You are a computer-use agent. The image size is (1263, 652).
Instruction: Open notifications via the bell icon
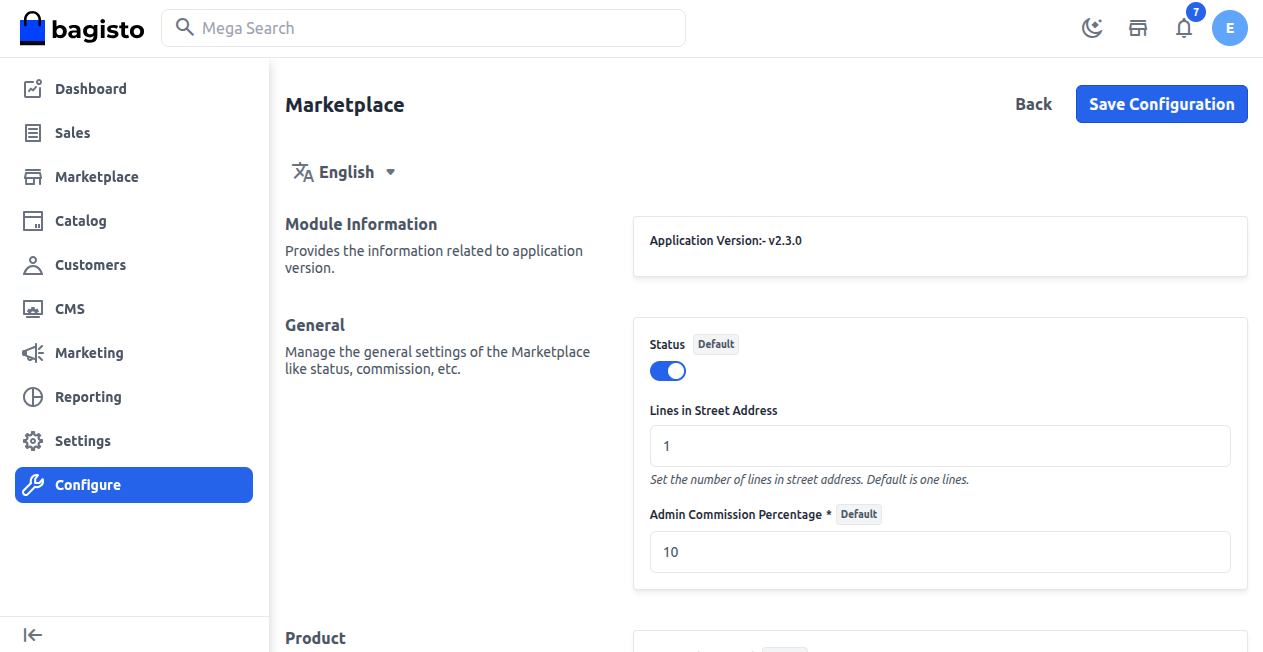coord(1184,28)
